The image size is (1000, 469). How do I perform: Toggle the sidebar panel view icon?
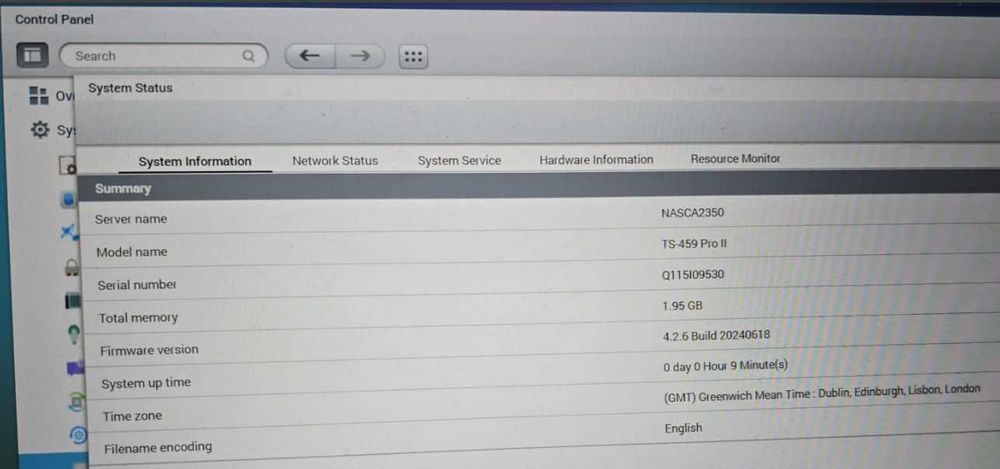point(32,56)
